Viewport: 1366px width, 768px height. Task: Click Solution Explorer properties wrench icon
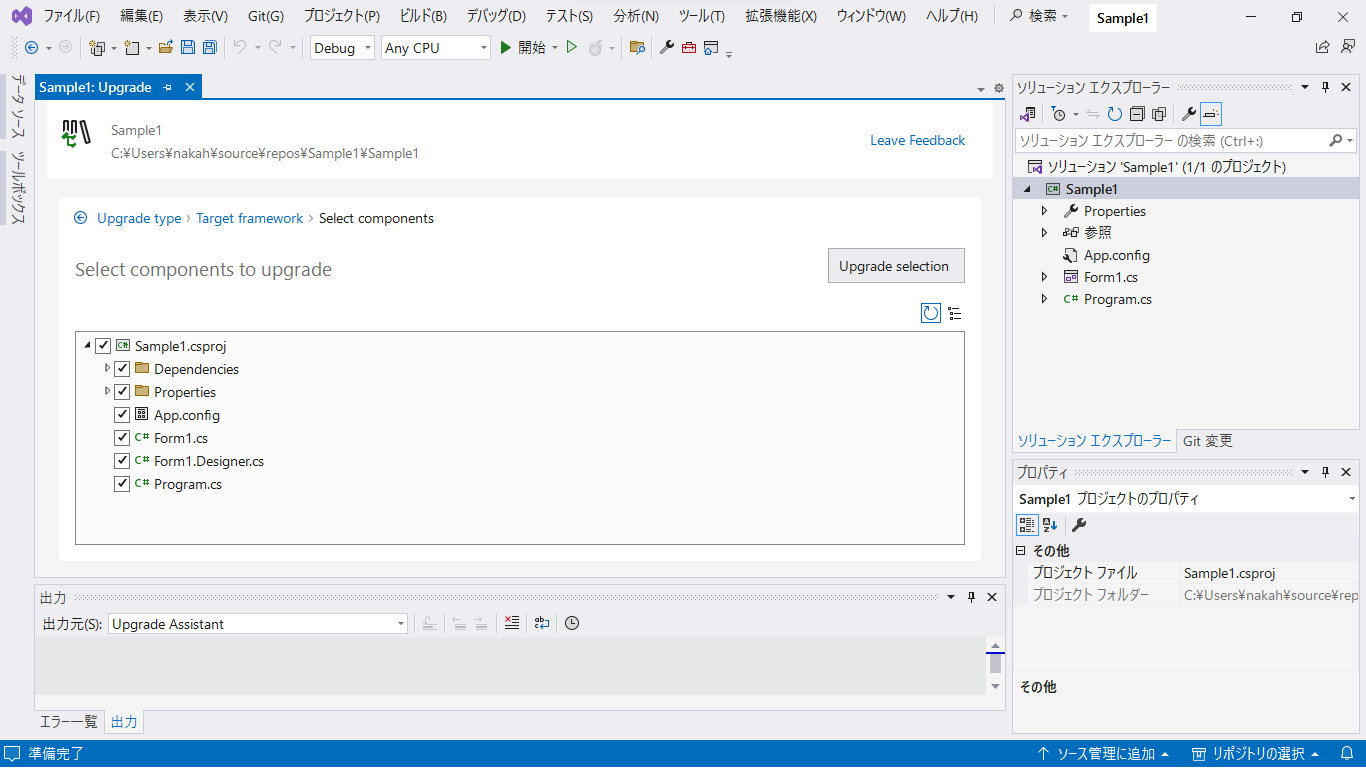click(x=1188, y=114)
